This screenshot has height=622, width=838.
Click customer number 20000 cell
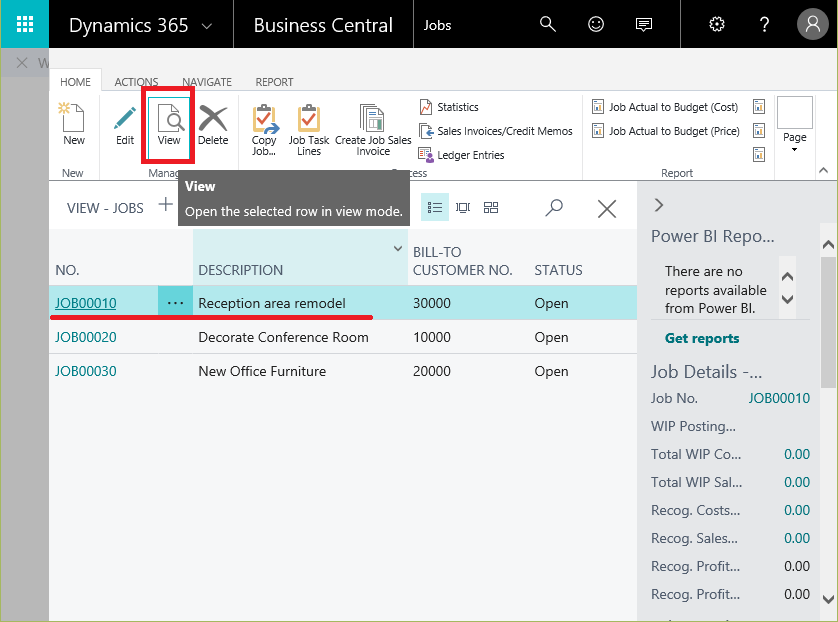[431, 371]
